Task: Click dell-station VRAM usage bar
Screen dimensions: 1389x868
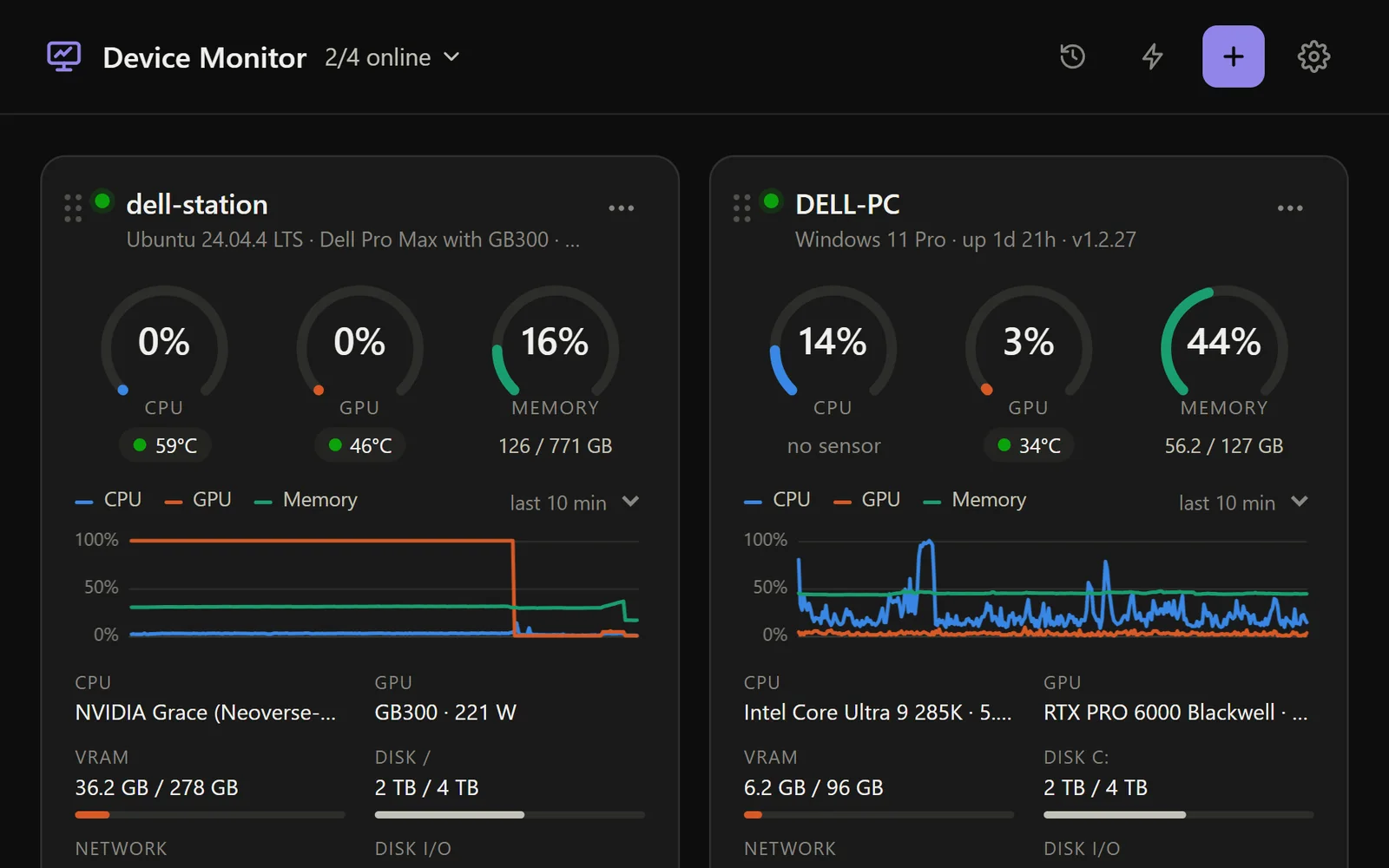Action: tap(210, 815)
